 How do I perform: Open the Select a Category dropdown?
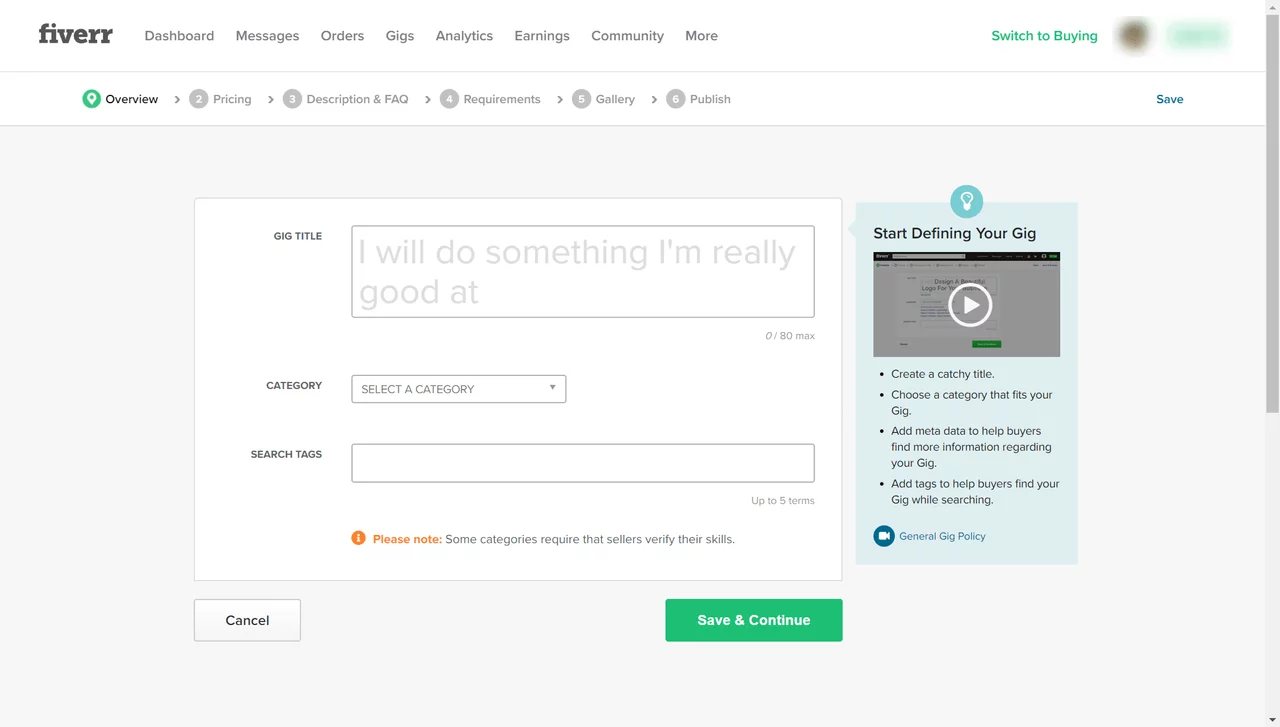[458, 389]
